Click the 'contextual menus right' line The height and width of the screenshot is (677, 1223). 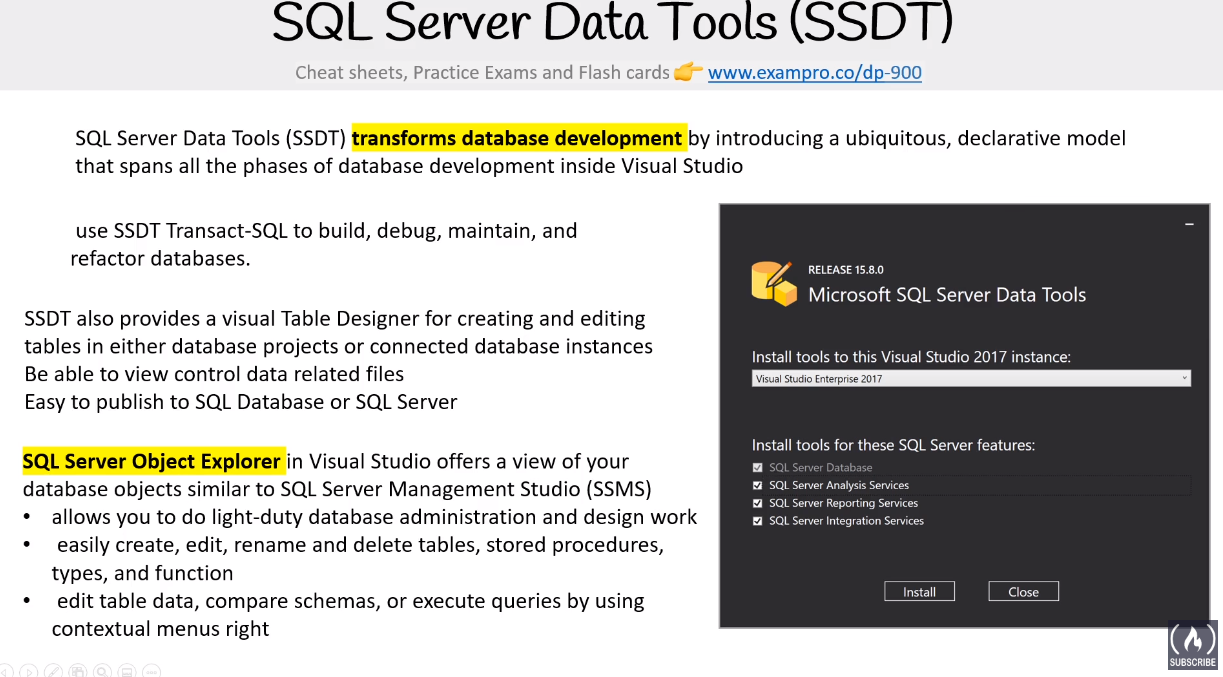coord(160,629)
